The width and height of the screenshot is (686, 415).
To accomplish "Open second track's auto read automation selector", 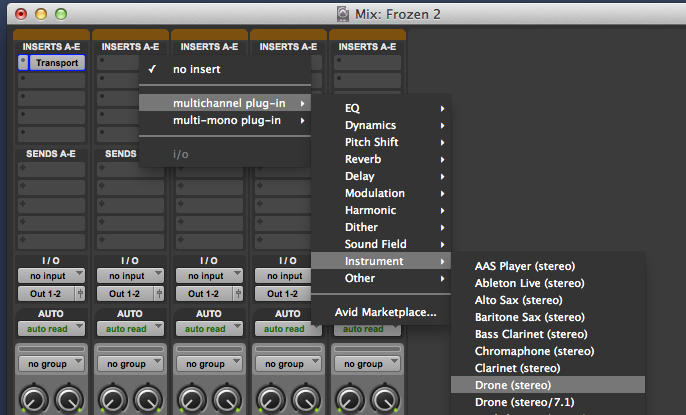I will 130,329.
